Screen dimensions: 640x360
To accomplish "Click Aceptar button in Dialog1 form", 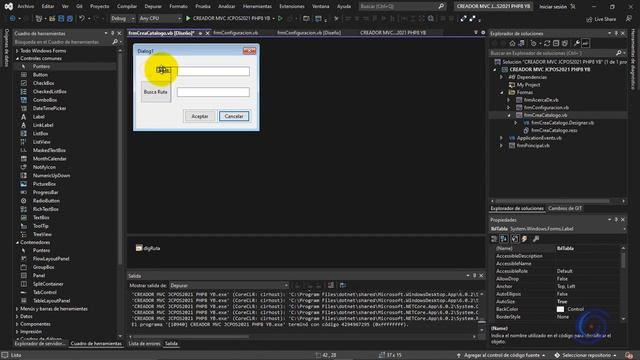I will (200, 116).
